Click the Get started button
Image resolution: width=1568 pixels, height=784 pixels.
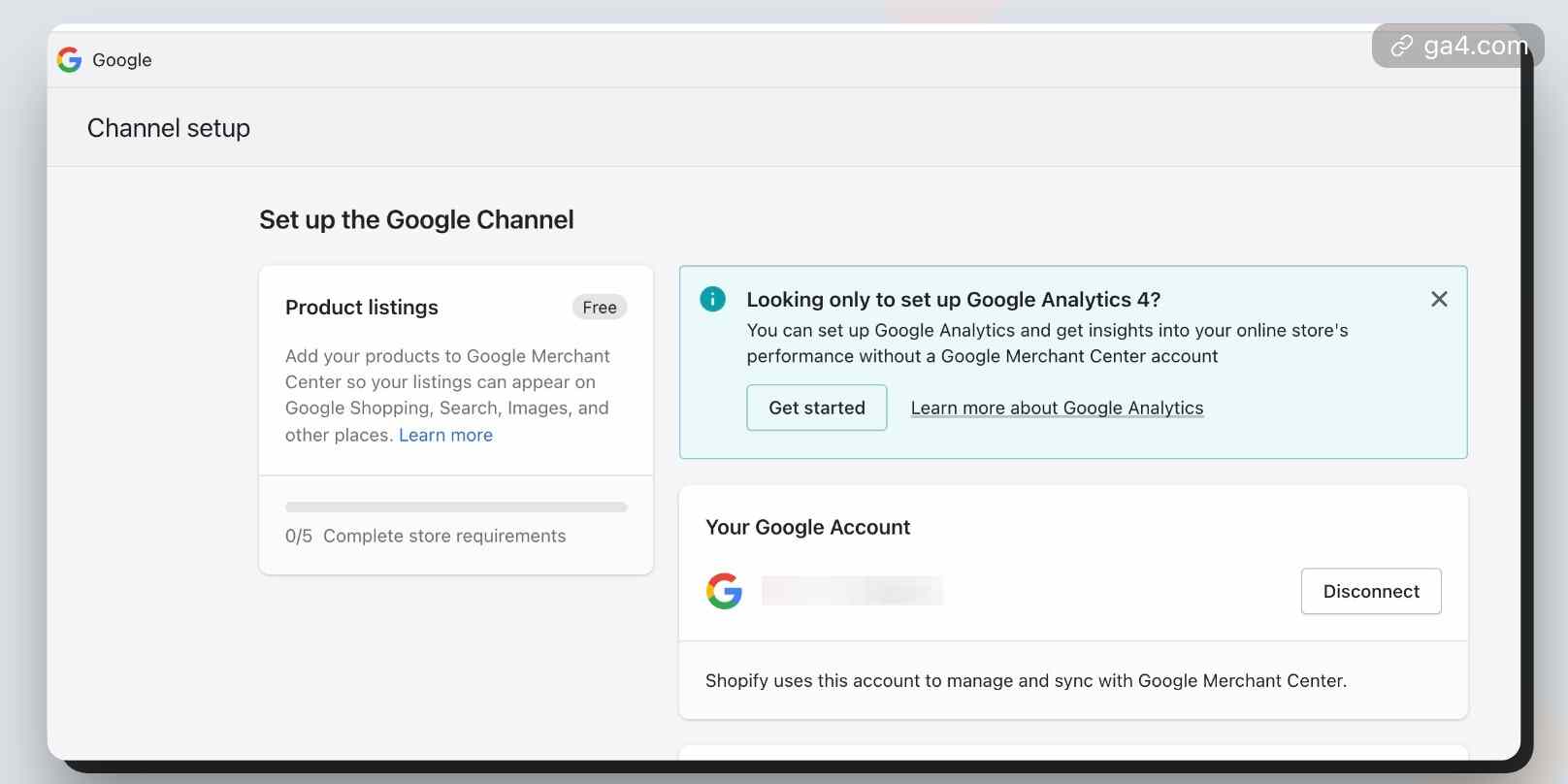point(816,408)
